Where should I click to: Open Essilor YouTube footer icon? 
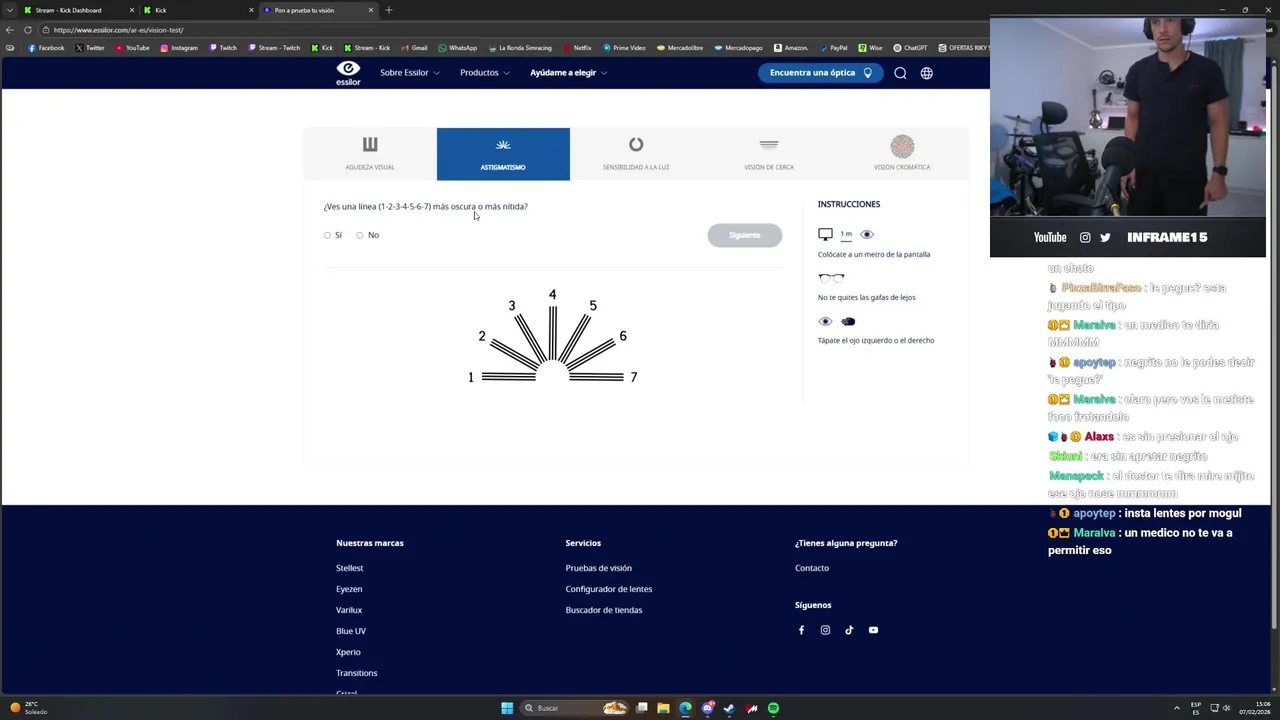[873, 630]
